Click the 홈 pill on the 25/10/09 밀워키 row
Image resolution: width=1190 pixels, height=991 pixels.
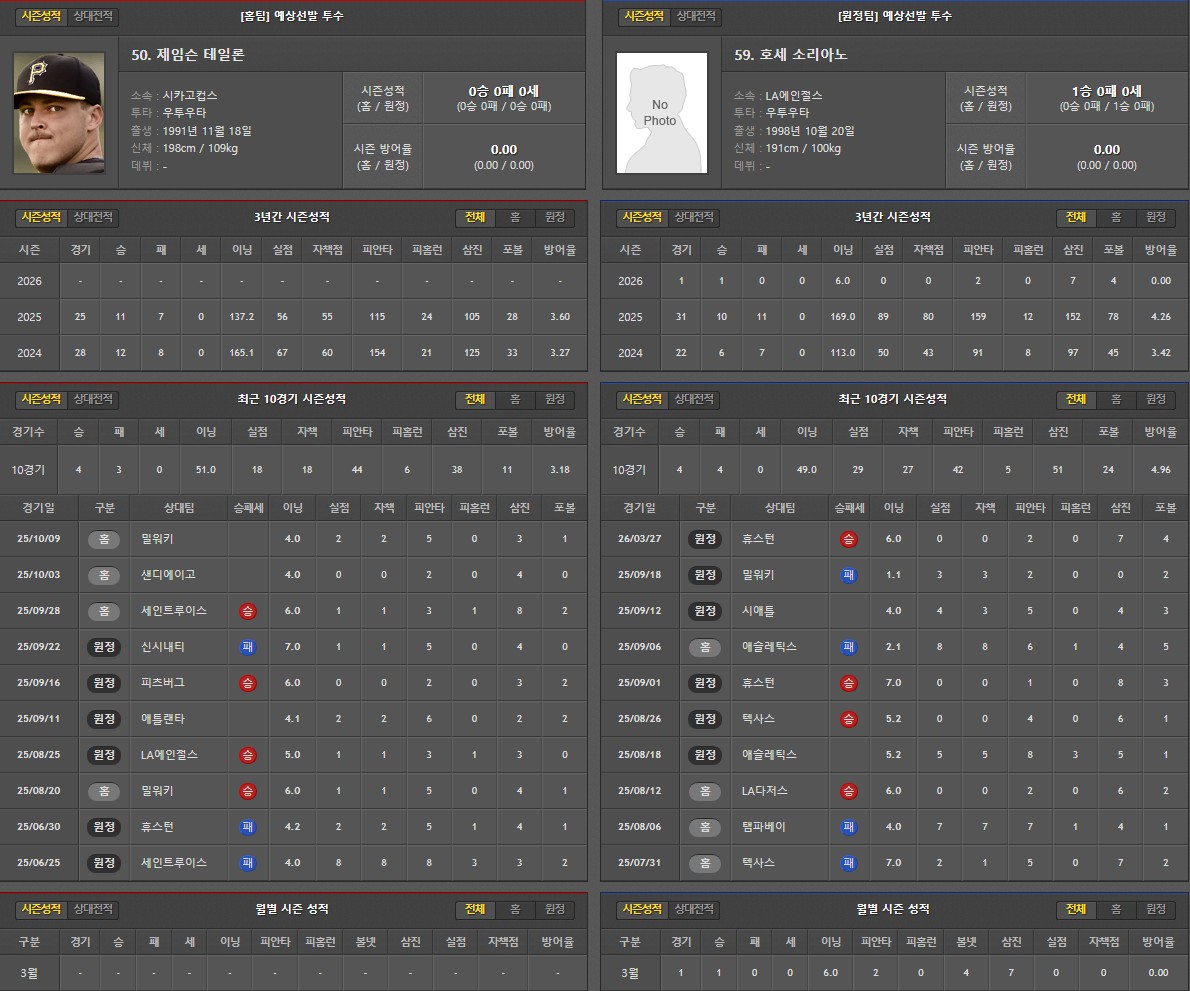(104, 539)
